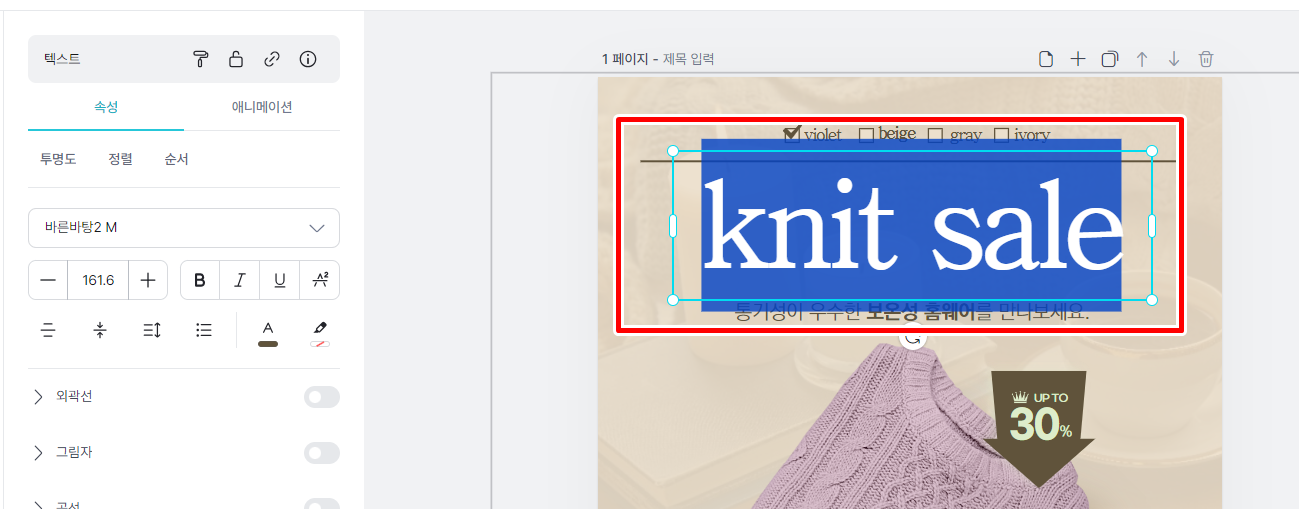The width and height of the screenshot is (1299, 509).
Task: Open the text color swatch
Action: 268,333
